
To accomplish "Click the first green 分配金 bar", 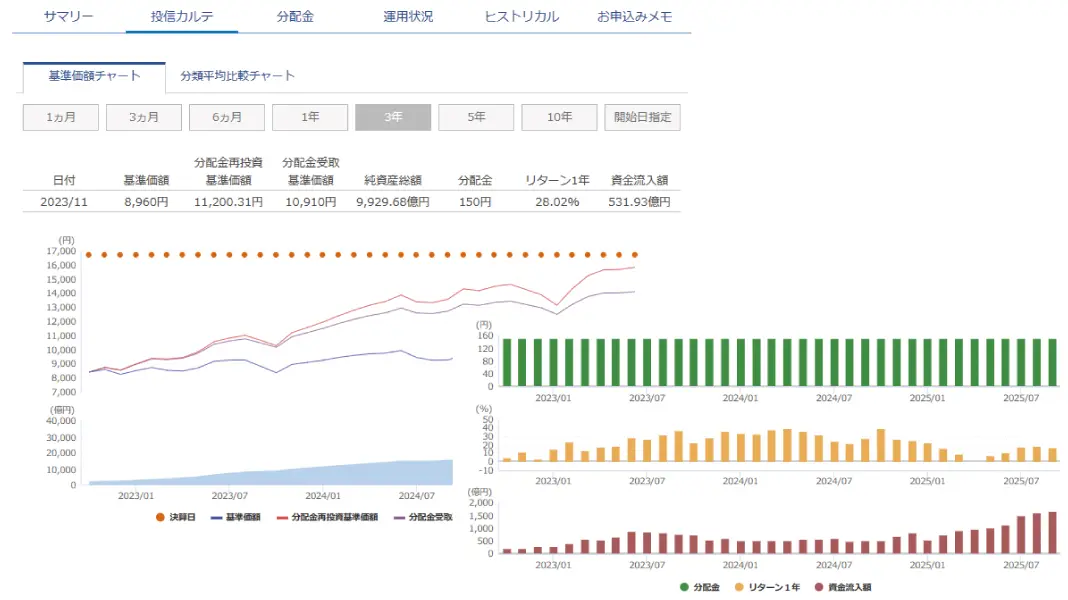I will pos(507,362).
